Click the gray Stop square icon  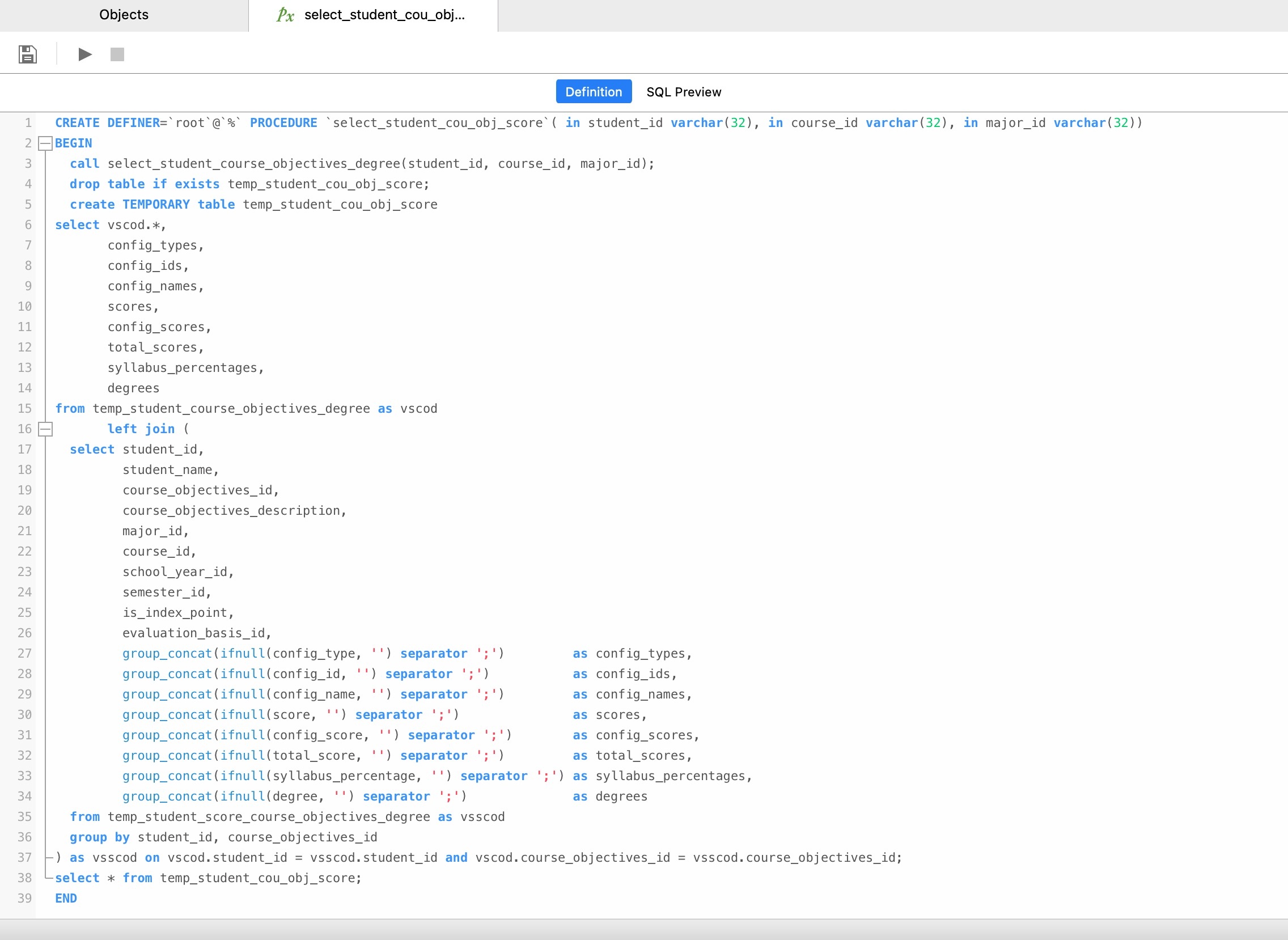(x=117, y=54)
